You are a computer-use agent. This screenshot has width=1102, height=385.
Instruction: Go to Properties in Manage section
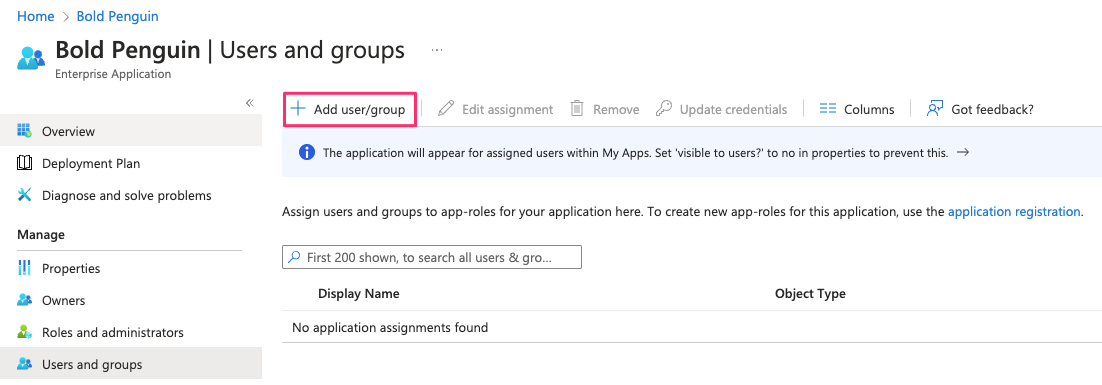point(131,268)
